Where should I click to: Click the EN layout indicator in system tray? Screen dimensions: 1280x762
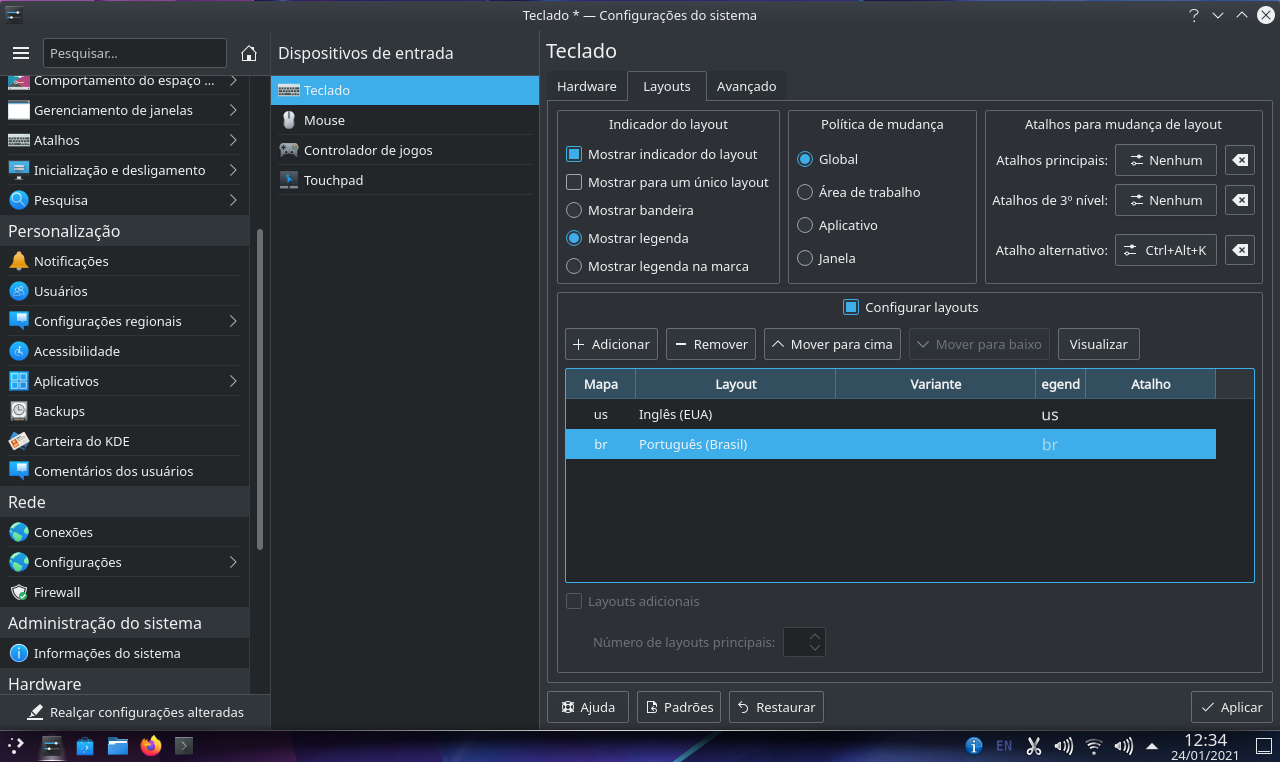point(1004,745)
